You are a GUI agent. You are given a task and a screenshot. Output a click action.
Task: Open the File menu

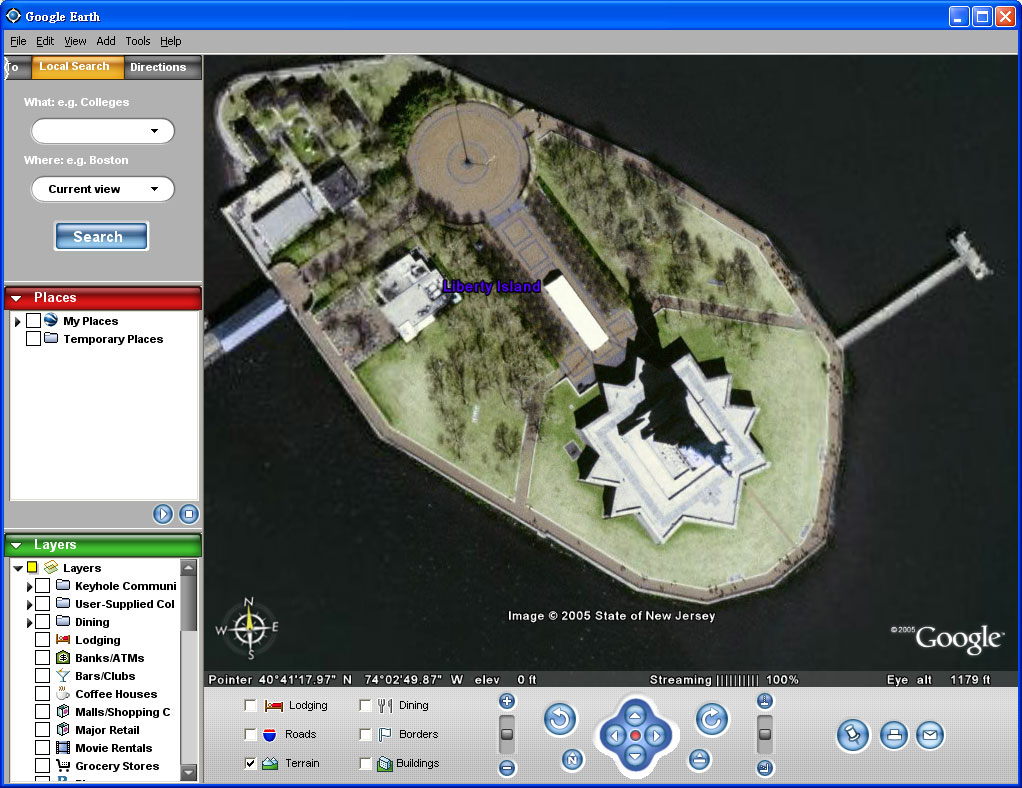(18, 41)
